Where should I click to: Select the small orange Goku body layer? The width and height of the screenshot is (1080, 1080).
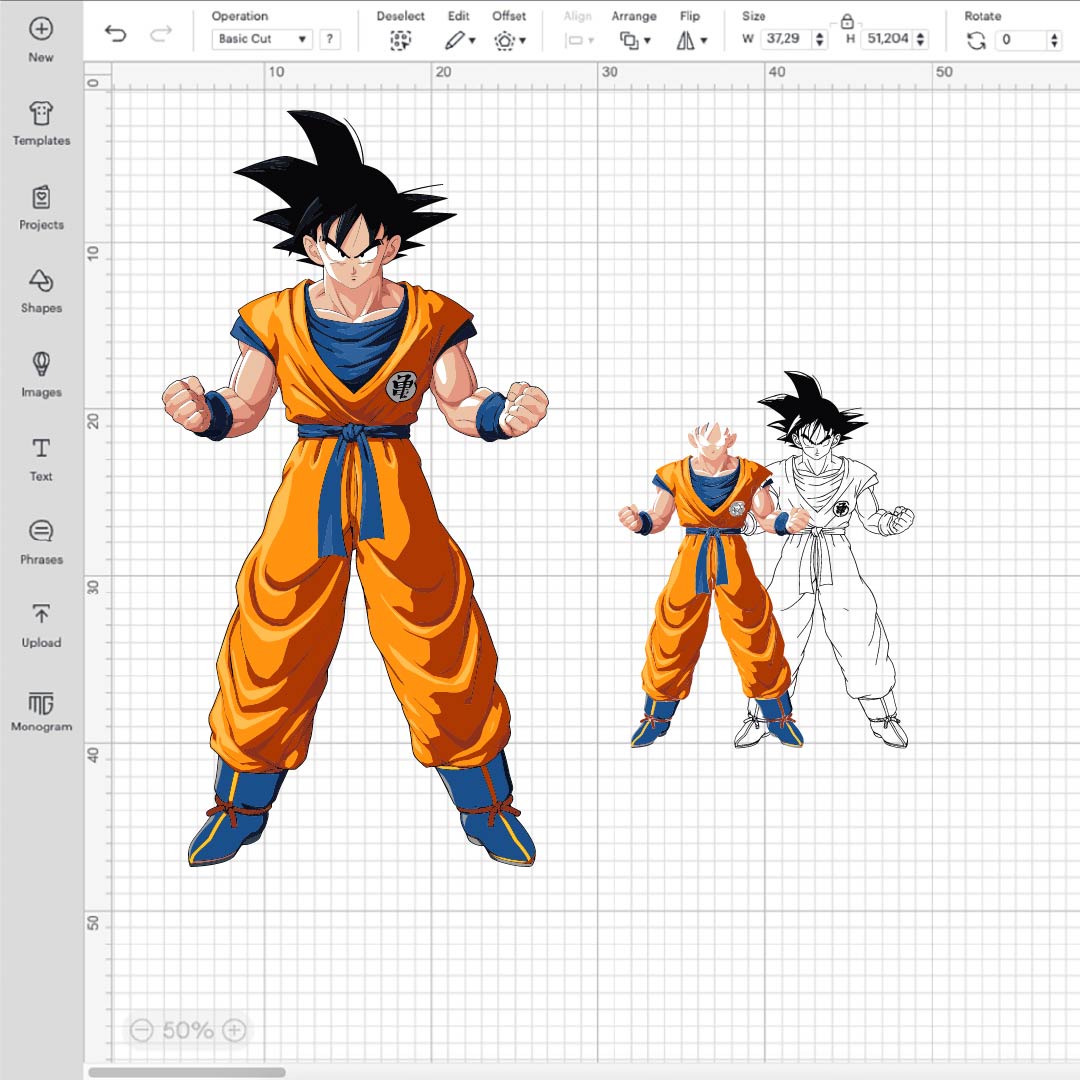pos(714,585)
